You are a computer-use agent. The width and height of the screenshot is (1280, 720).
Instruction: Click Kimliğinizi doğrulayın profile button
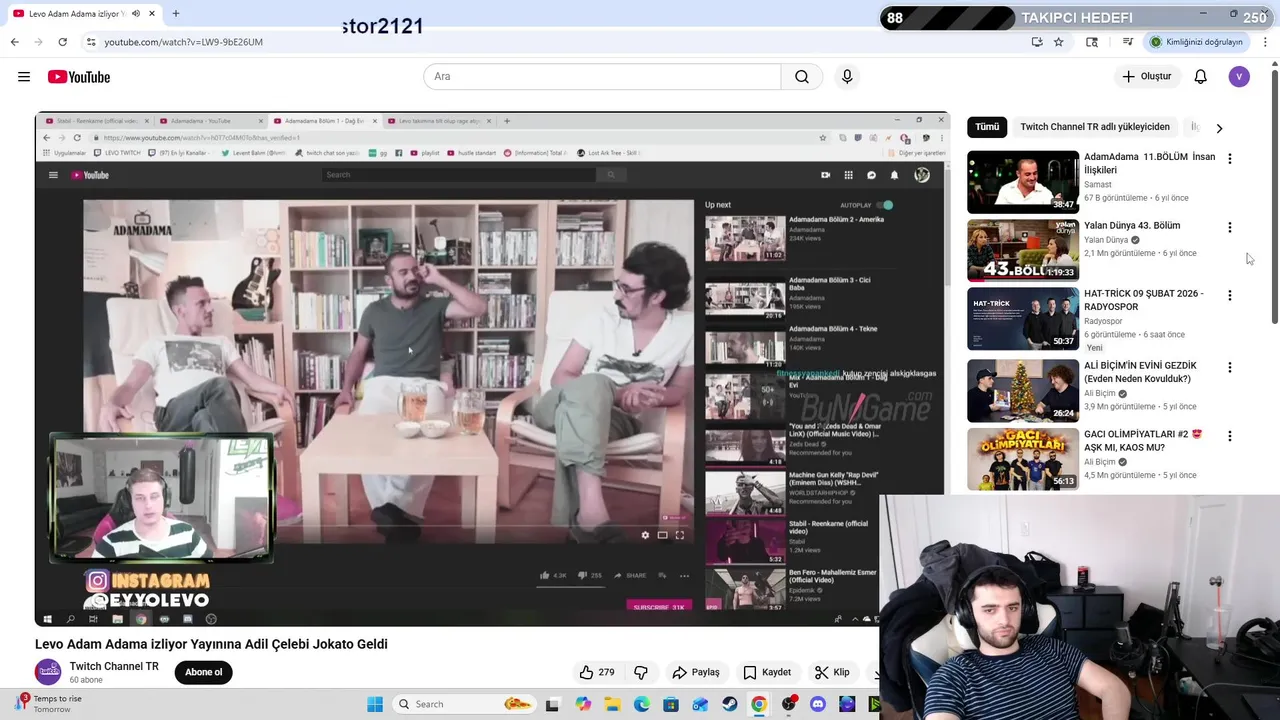coord(1196,42)
